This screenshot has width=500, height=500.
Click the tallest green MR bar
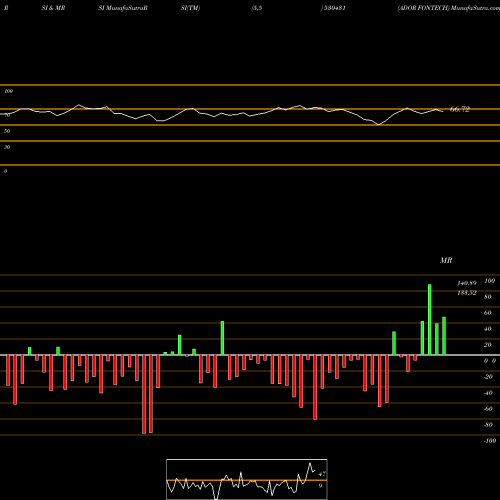tap(429, 320)
